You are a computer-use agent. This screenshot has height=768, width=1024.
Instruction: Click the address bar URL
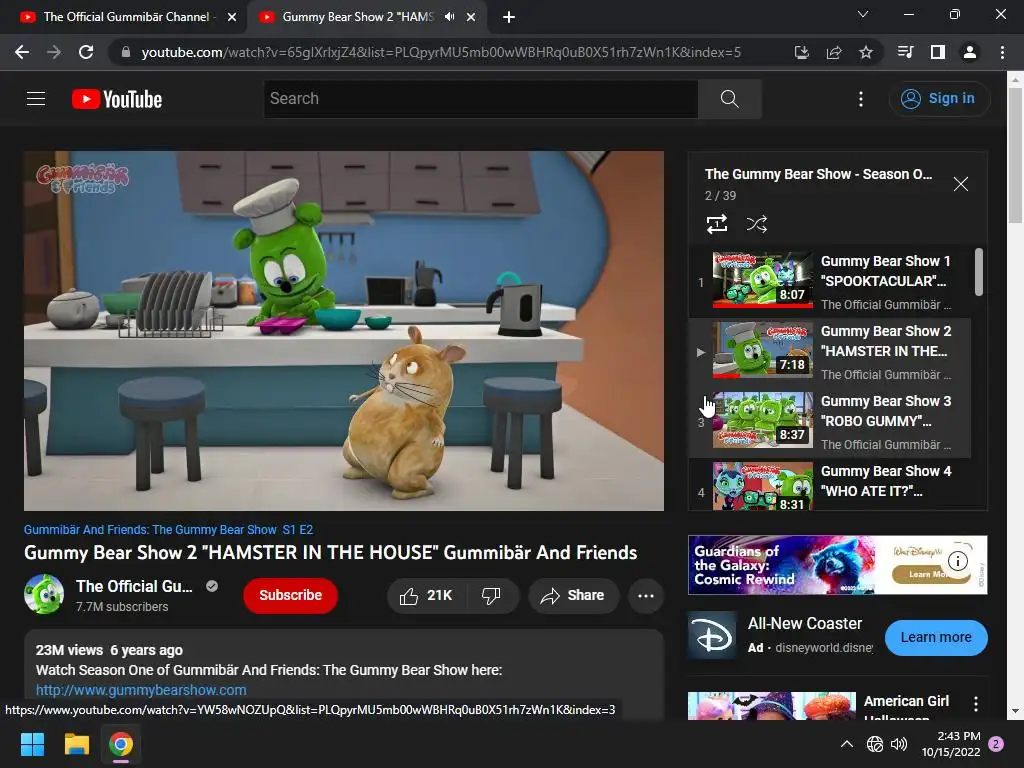tap(441, 52)
